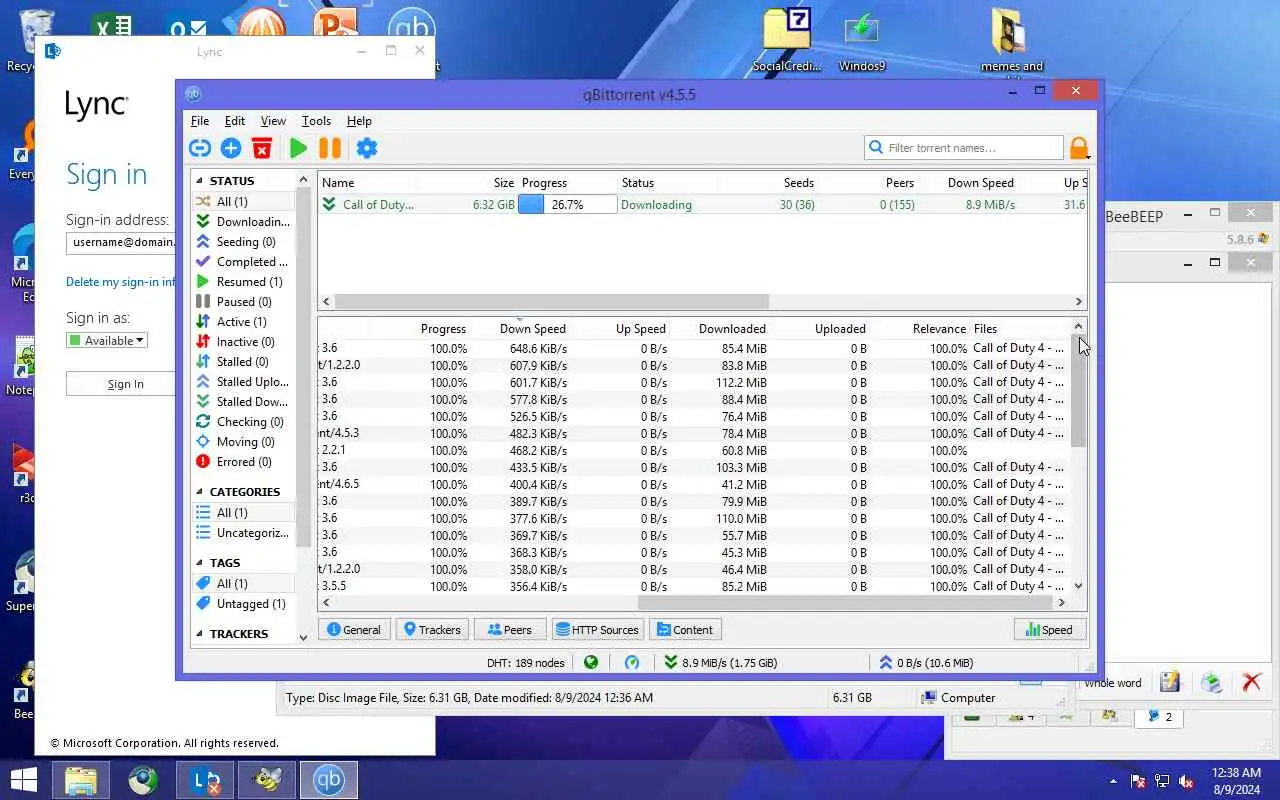Click green Resume play icon
The image size is (1280, 800).
(298, 148)
